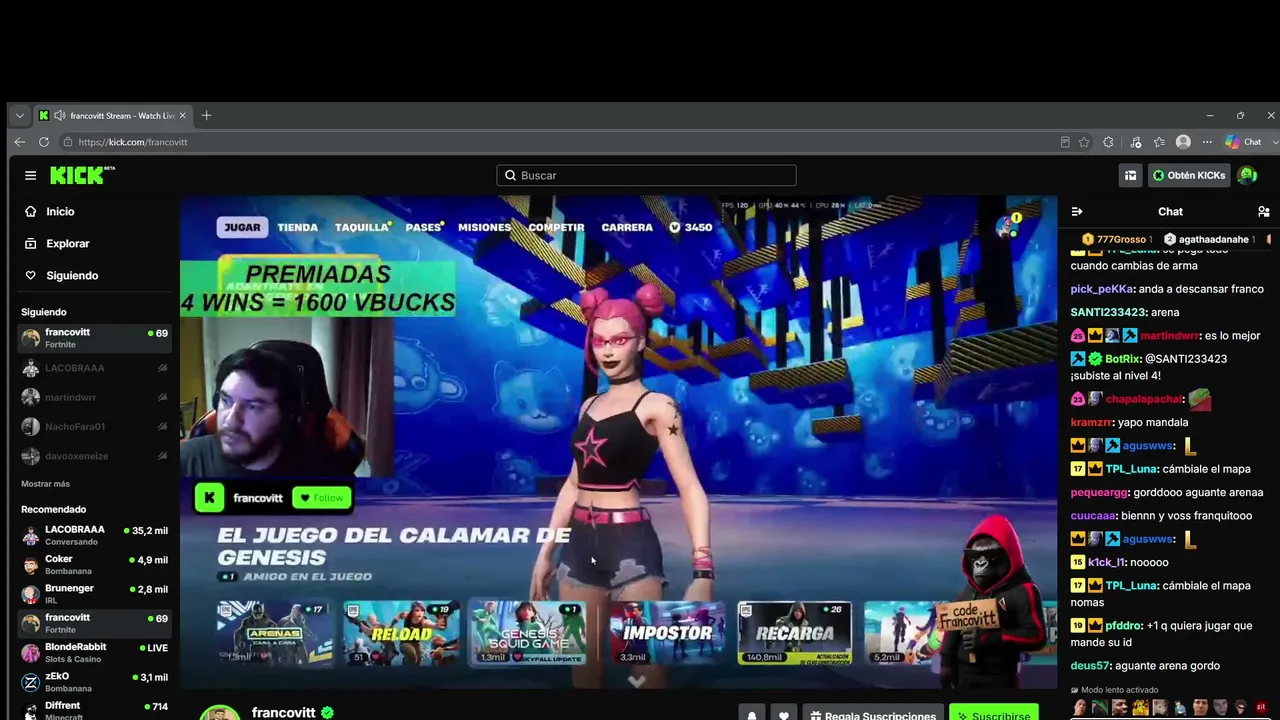Click the notification bell button

point(752,715)
